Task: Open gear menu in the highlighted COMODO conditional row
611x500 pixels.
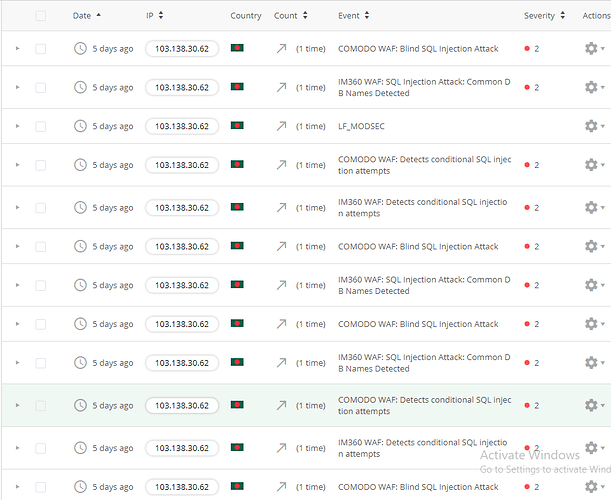Action: coord(594,405)
